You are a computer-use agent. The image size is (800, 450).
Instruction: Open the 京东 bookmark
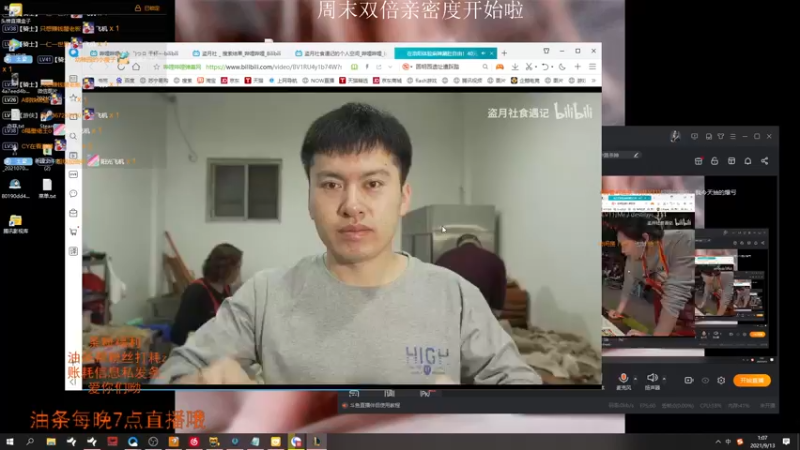point(230,81)
